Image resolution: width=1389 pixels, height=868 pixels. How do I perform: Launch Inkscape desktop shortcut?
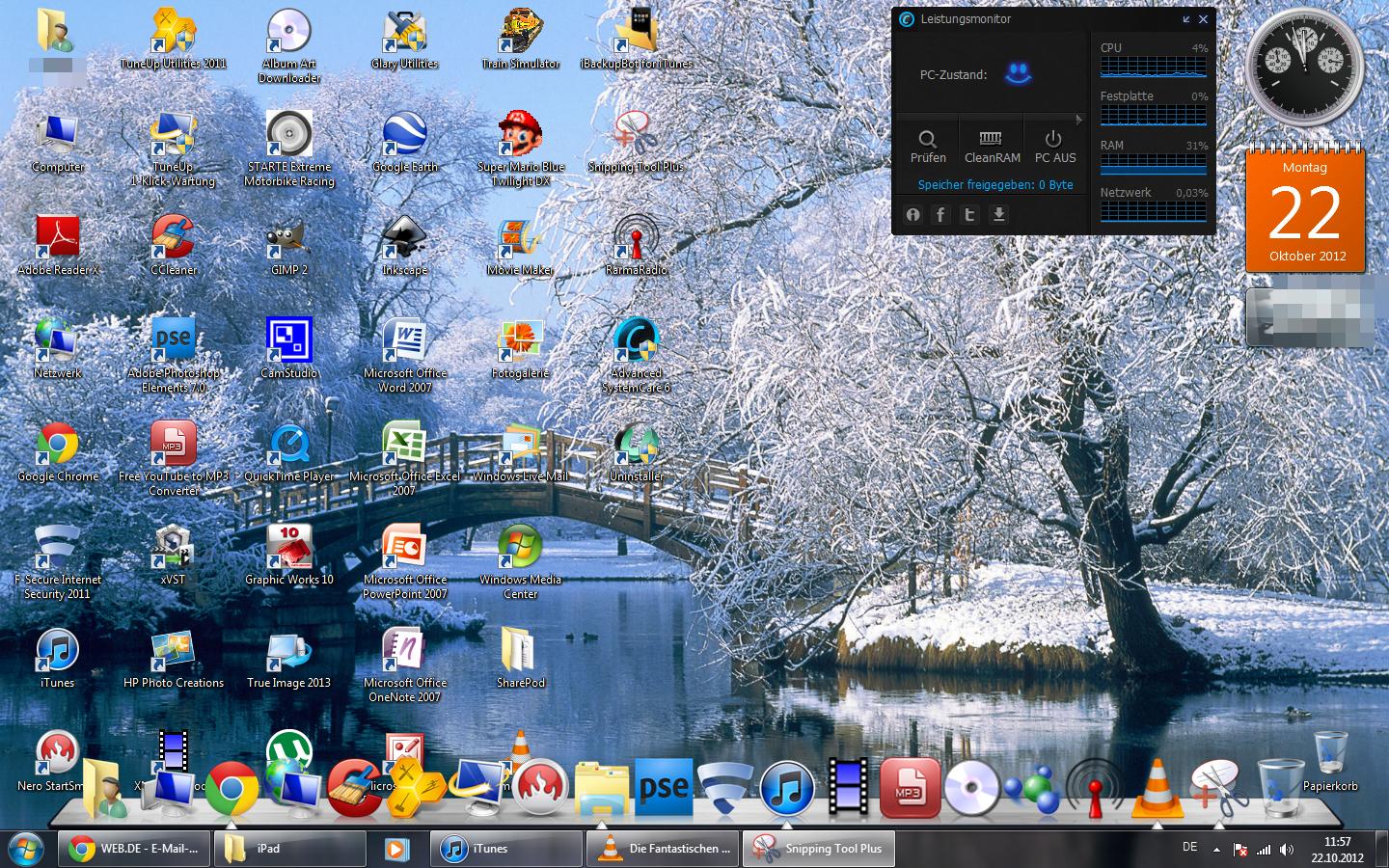tap(405, 246)
